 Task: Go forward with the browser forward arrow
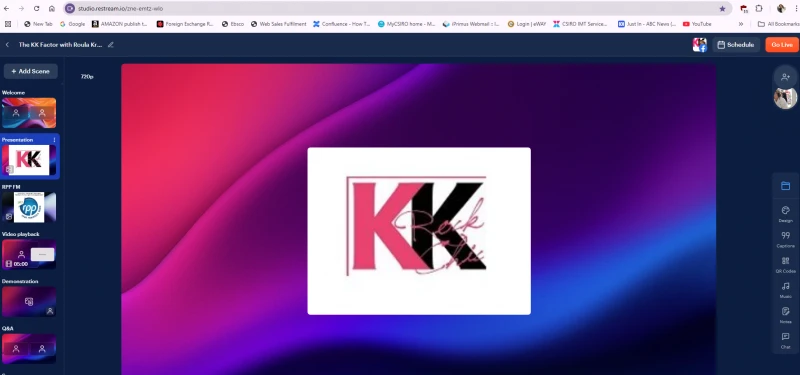(x=21, y=9)
